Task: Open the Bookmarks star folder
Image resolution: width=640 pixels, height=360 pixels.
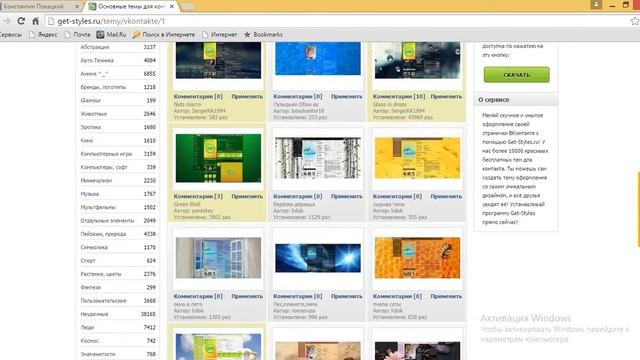Action: (x=263, y=35)
